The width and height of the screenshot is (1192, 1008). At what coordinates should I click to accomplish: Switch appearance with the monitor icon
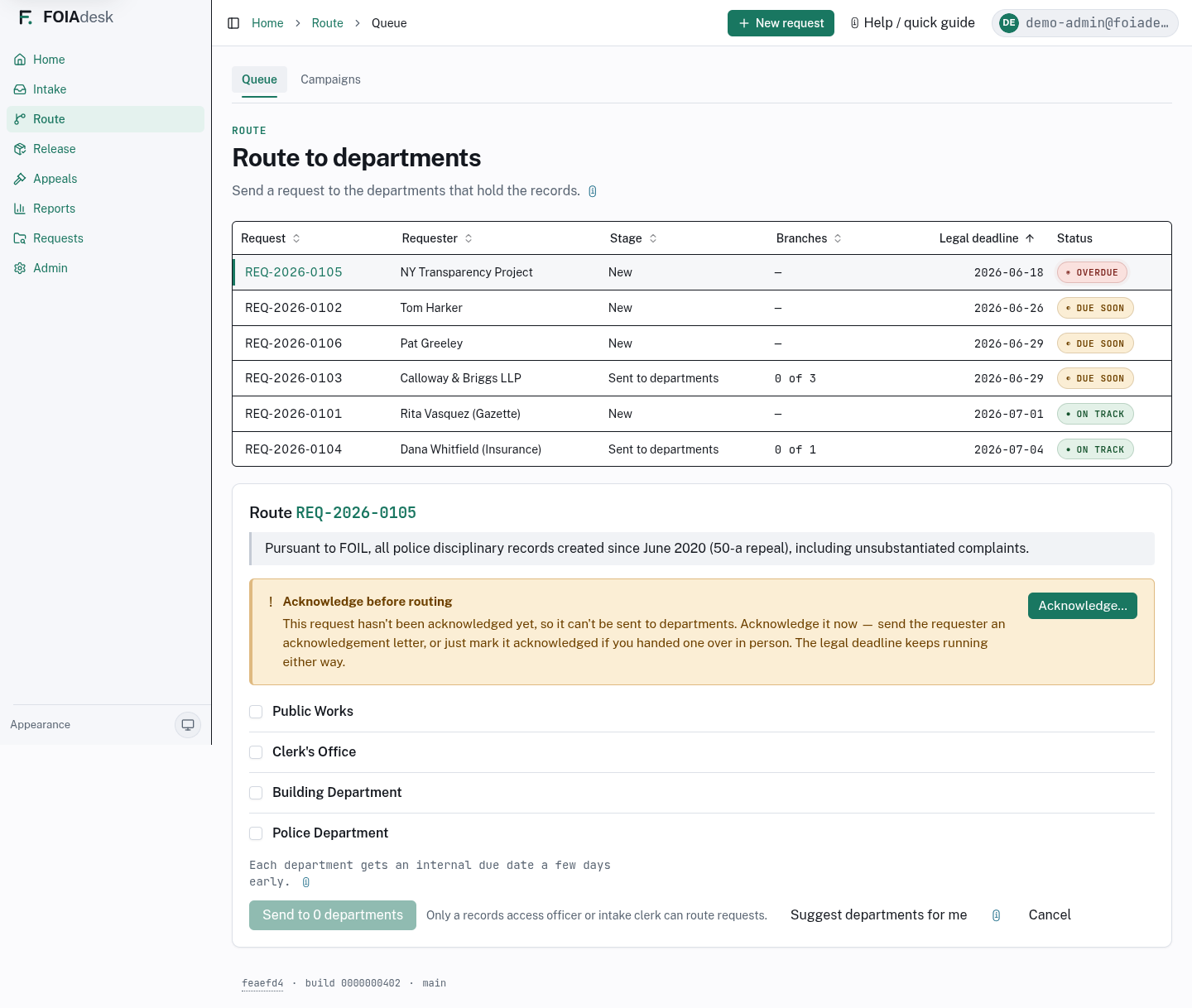coord(188,725)
